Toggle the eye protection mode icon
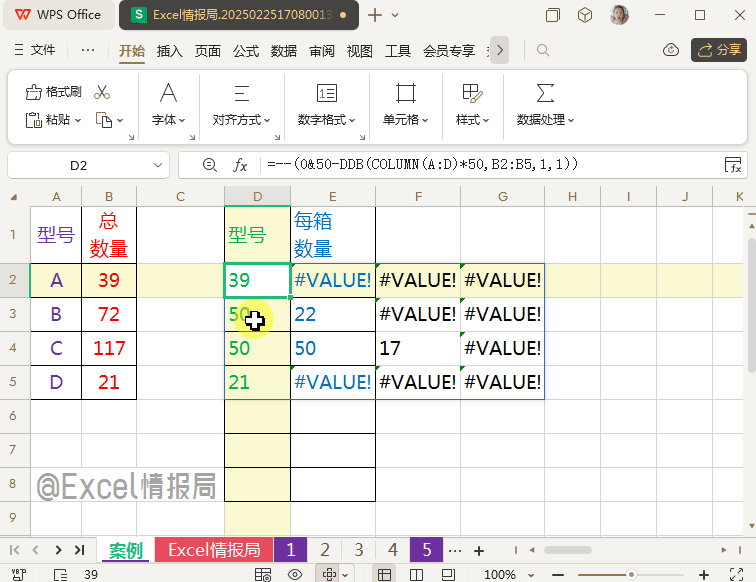This screenshot has width=756, height=582. [x=295, y=575]
